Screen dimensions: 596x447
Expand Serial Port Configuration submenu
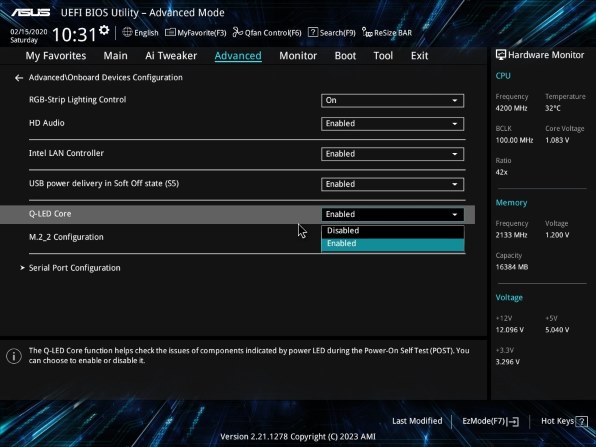tap(74, 268)
